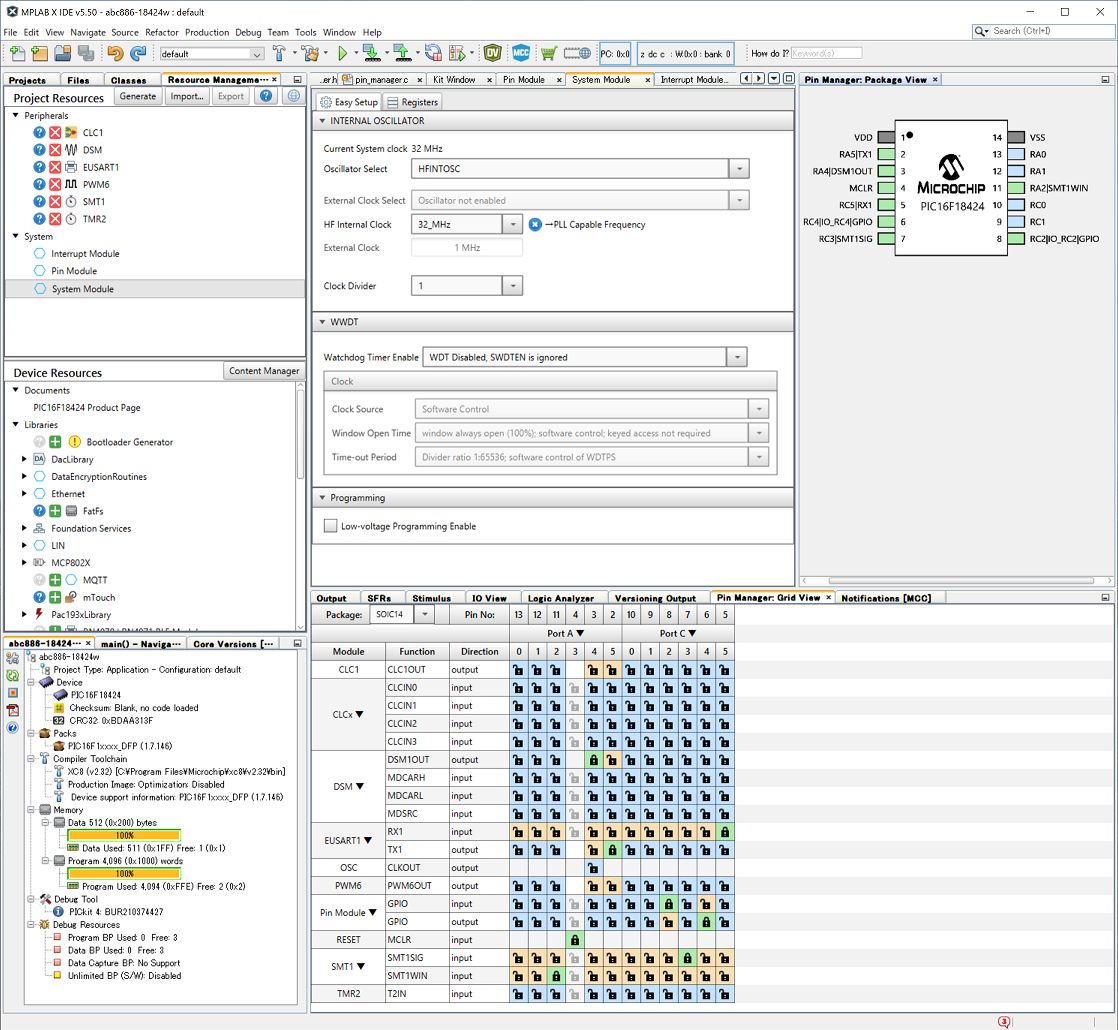Image resolution: width=1118 pixels, height=1030 pixels.
Task: Open the Oscillator Select dropdown
Action: (739, 169)
